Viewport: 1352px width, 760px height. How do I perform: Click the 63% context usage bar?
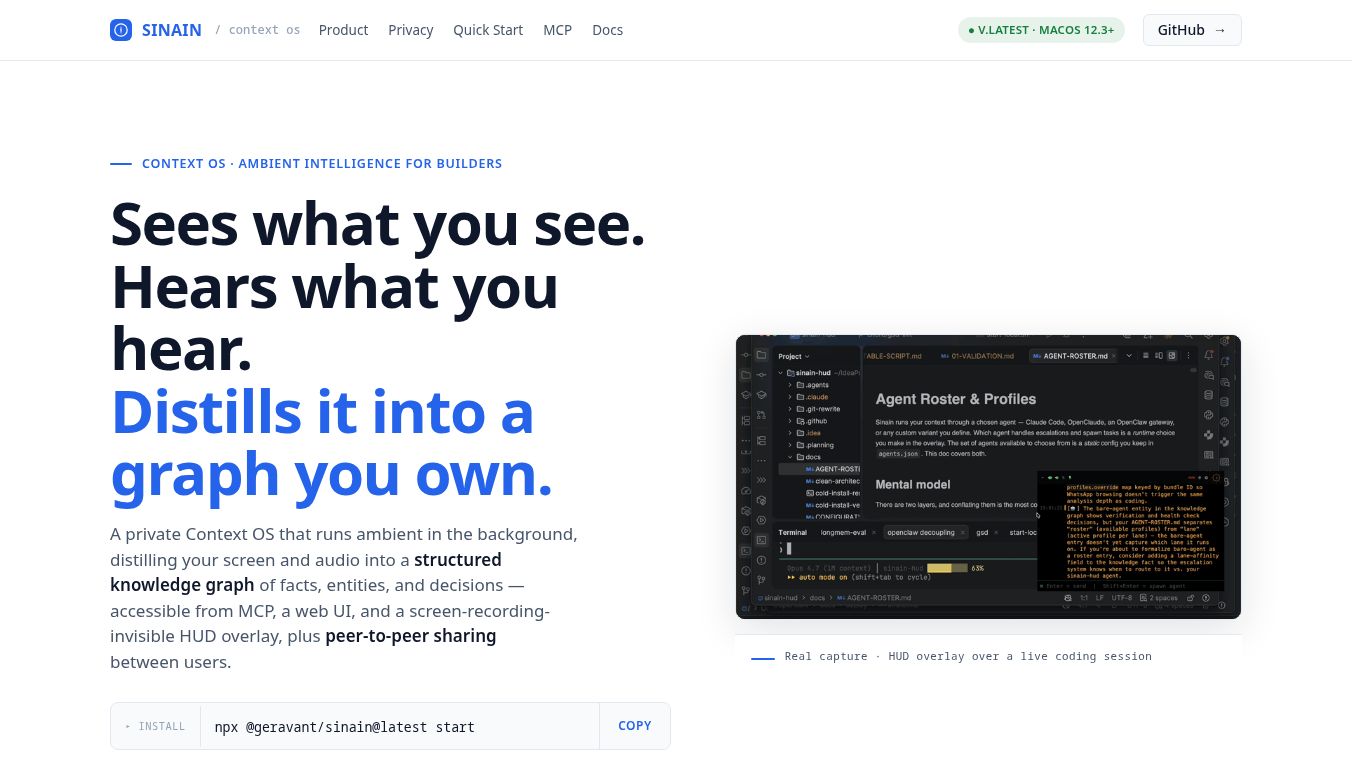coord(948,568)
